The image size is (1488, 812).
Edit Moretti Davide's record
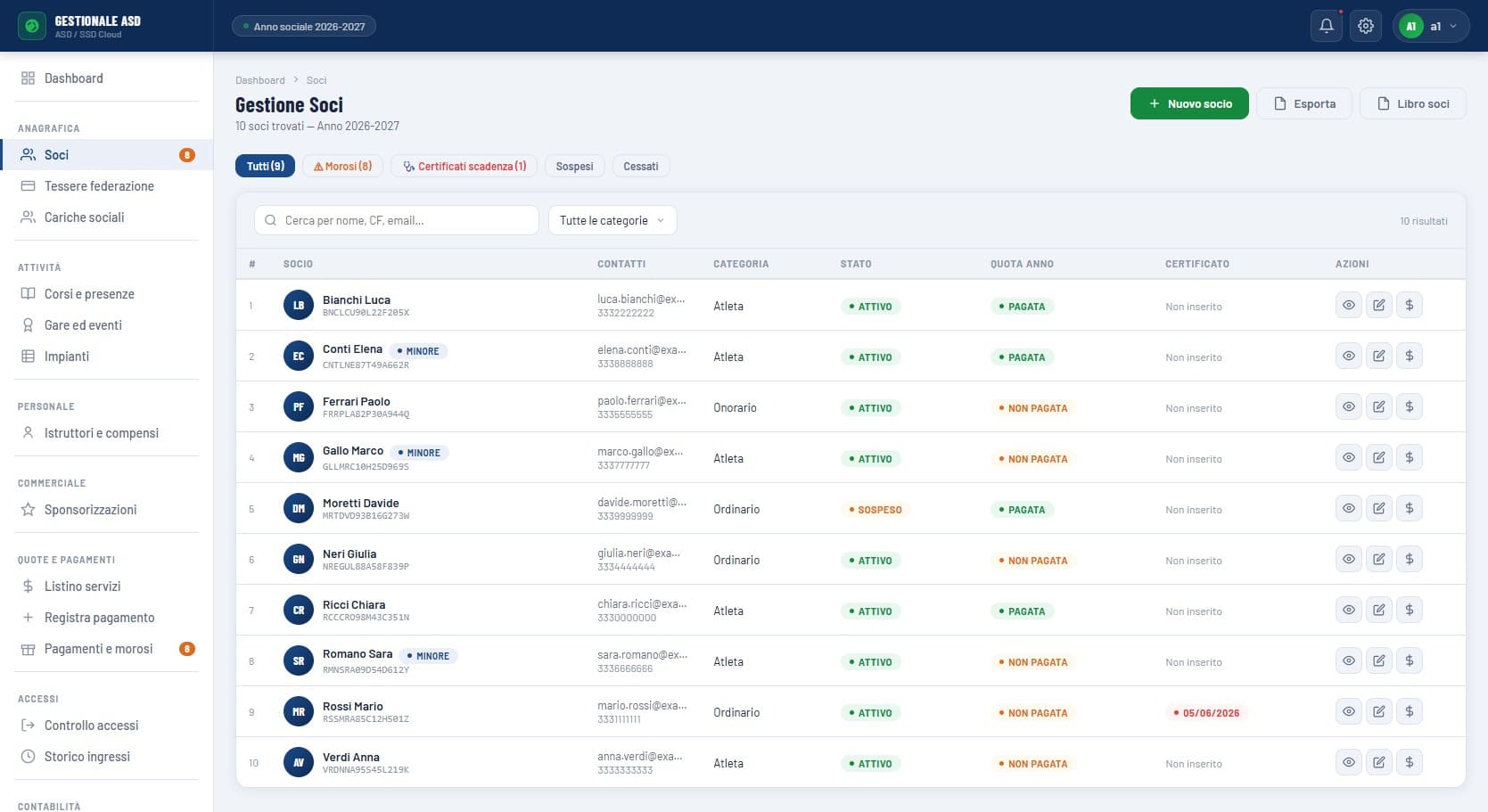click(1379, 508)
